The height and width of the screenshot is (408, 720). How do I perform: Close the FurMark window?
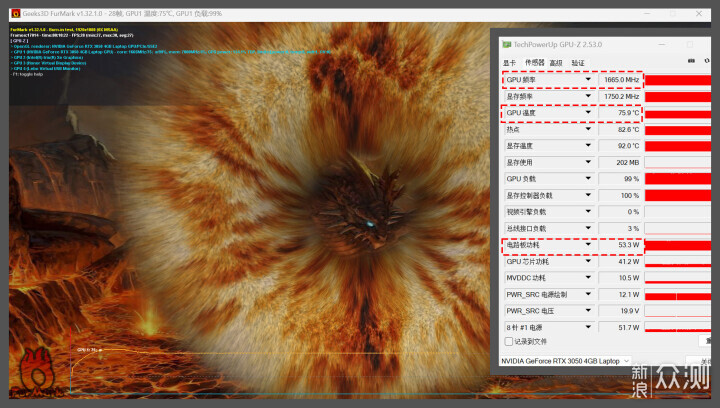pos(699,14)
